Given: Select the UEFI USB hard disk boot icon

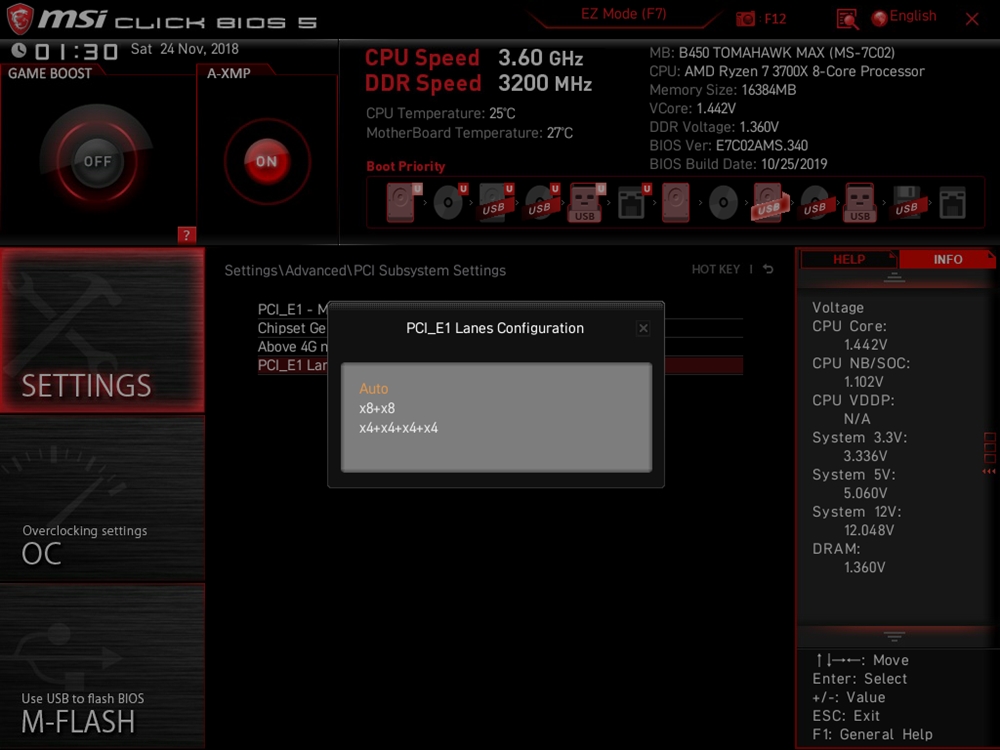Looking at the screenshot, I should click(x=496, y=202).
